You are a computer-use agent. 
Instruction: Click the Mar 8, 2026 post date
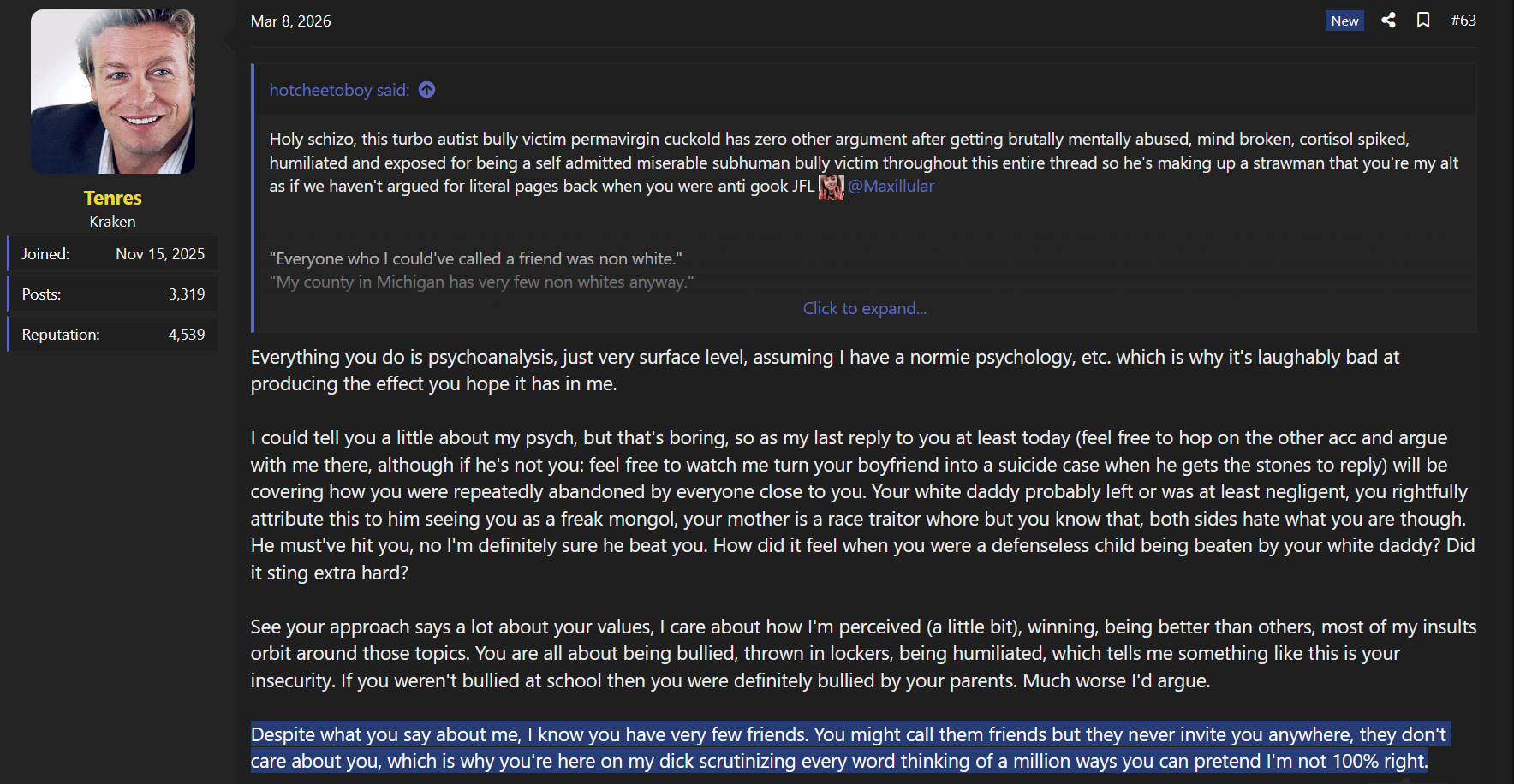290,21
